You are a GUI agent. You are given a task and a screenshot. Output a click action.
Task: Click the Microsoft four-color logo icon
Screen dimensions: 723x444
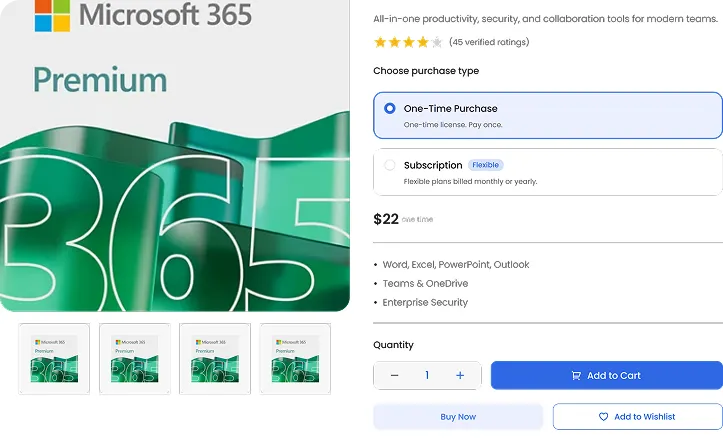coord(52,14)
